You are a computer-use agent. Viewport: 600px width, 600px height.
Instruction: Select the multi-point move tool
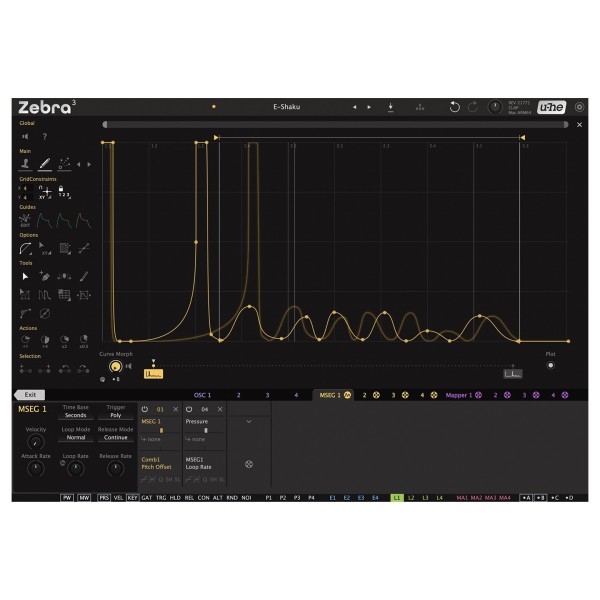(x=64, y=276)
